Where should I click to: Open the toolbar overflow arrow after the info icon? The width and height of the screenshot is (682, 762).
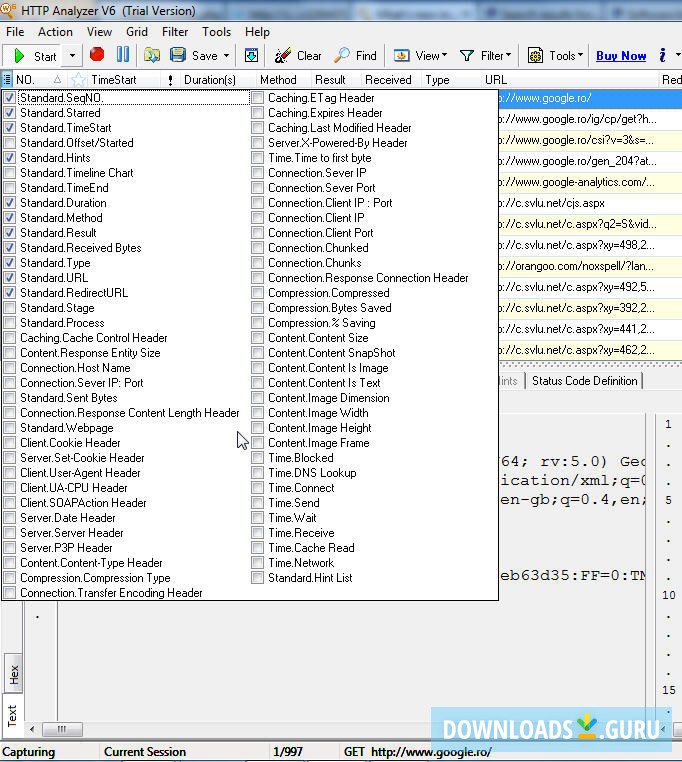[678, 55]
